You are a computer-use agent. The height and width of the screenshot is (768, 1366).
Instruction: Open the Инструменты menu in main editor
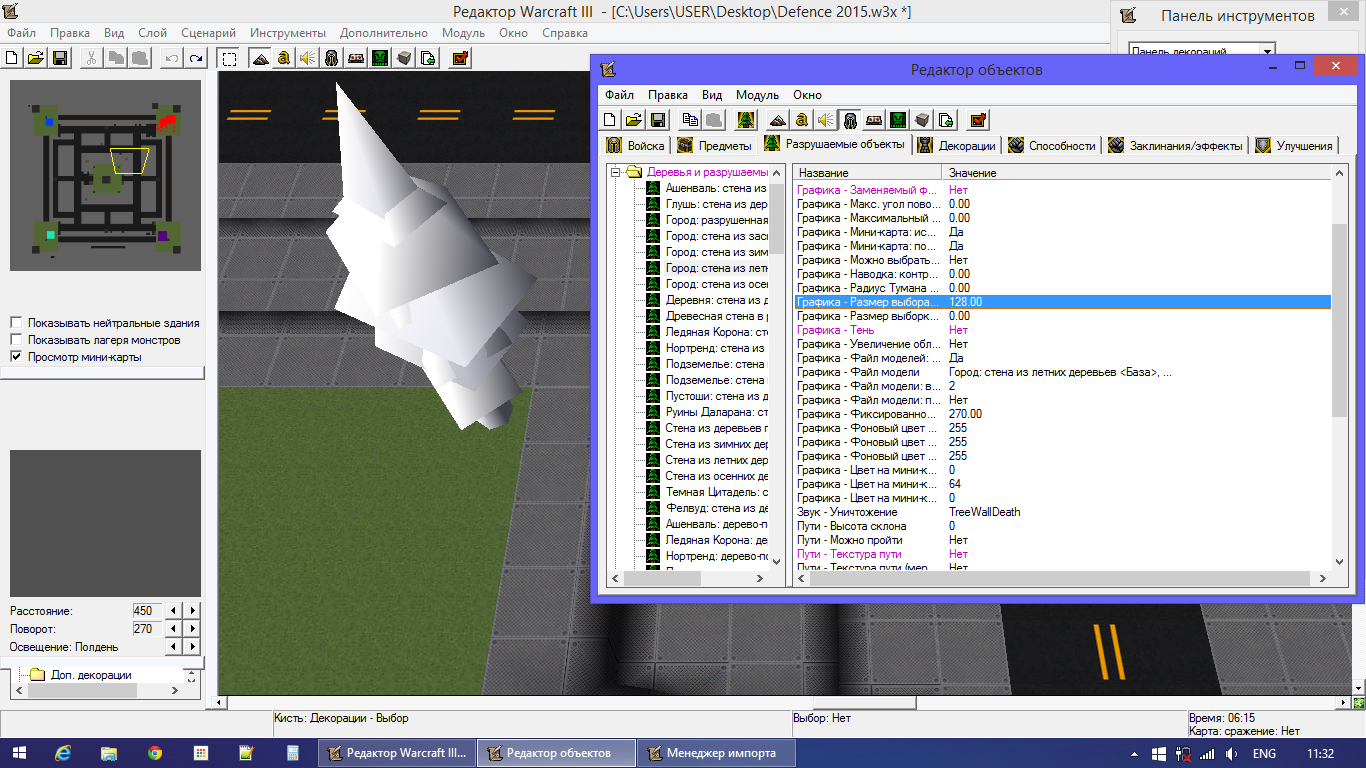click(288, 33)
